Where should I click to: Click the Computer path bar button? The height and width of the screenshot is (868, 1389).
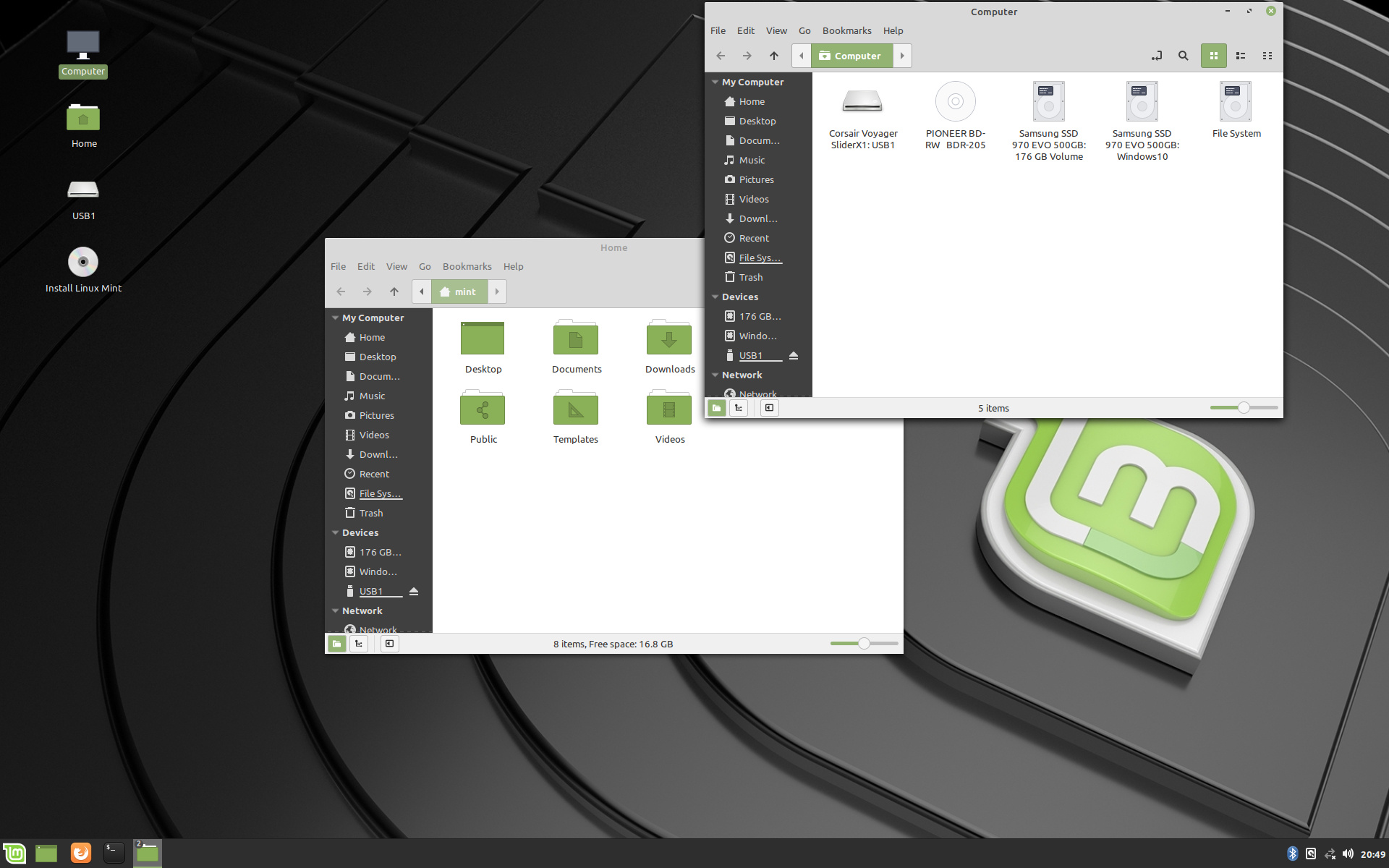851,56
